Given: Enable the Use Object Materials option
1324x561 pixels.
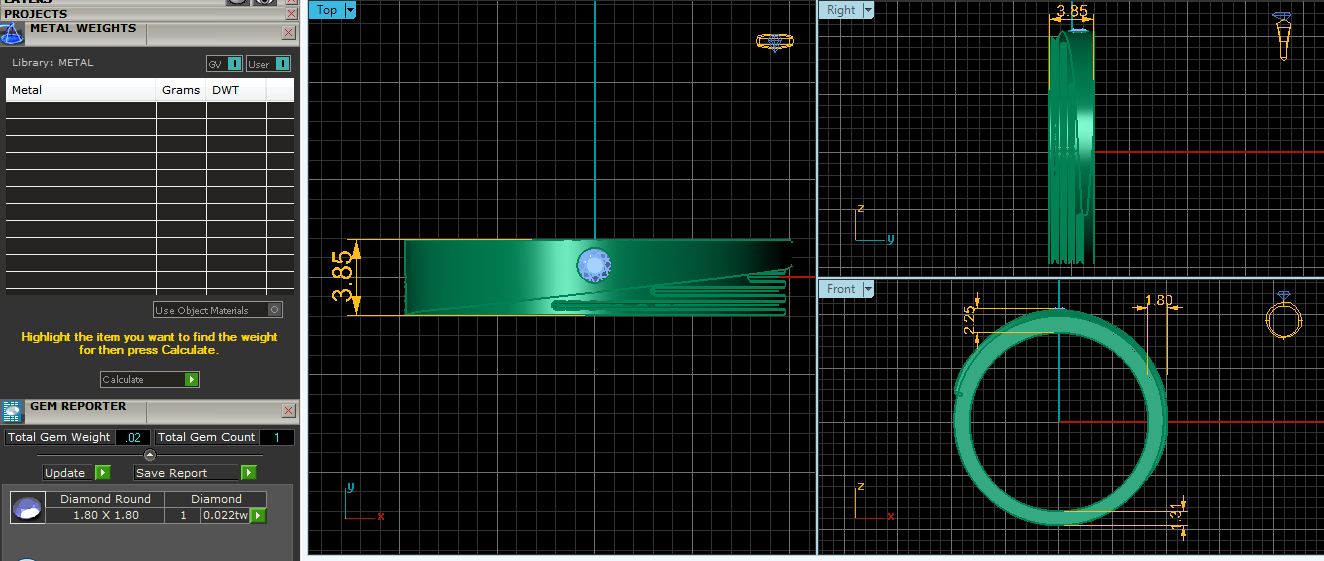Looking at the screenshot, I should pos(275,310).
